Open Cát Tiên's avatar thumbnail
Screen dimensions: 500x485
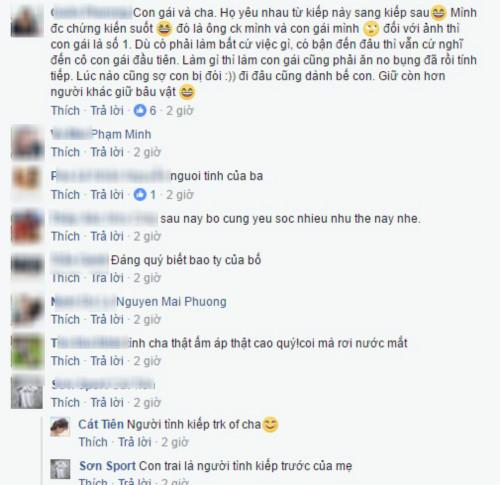[60, 426]
